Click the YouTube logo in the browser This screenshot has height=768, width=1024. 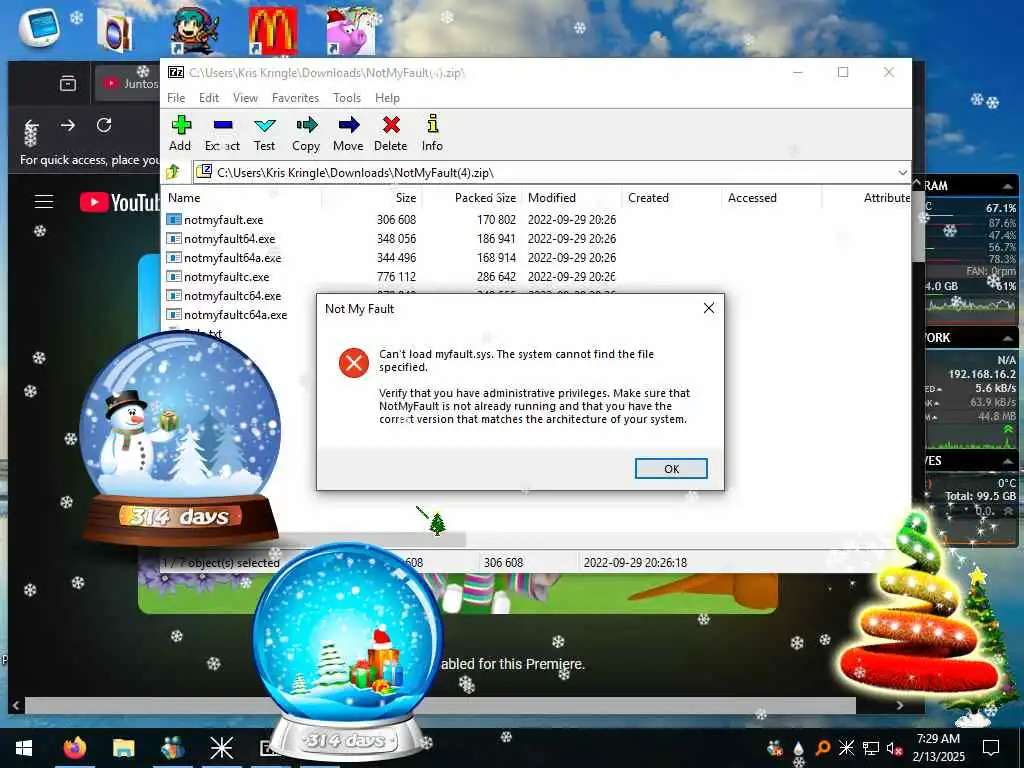click(120, 202)
